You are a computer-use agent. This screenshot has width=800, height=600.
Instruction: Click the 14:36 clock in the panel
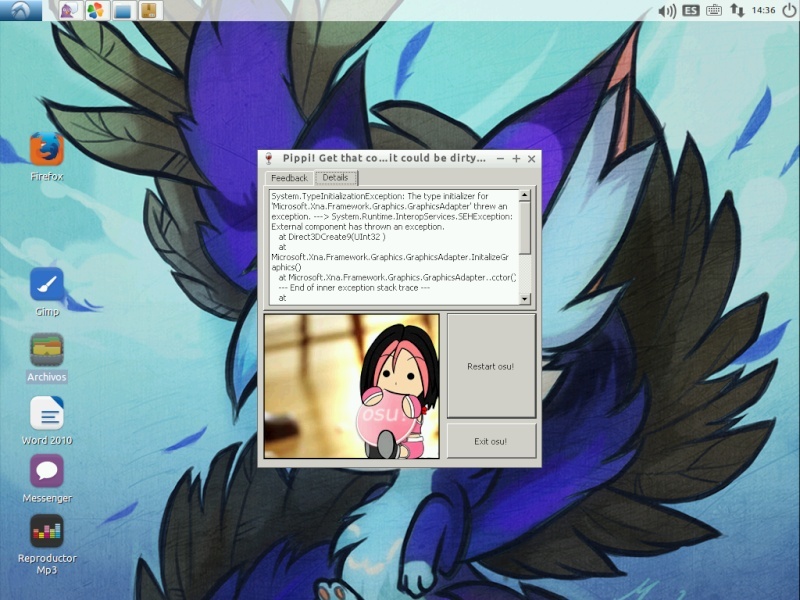pos(763,10)
